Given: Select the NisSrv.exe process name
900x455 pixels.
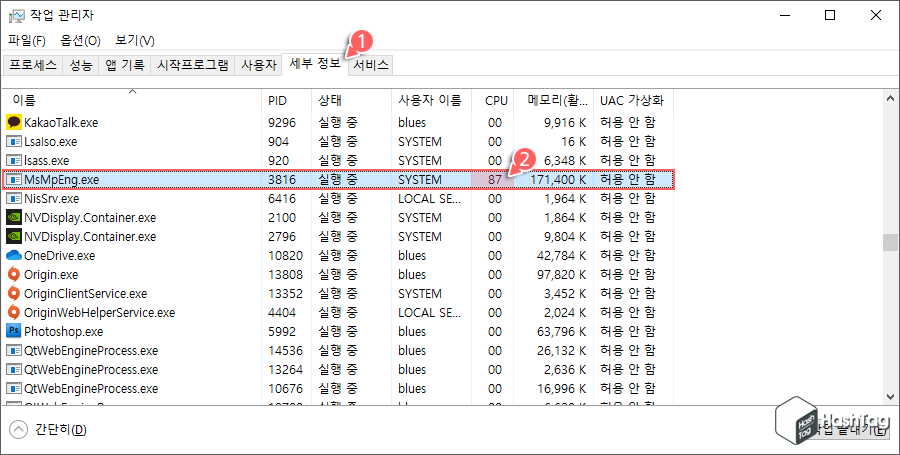Looking at the screenshot, I should click(x=52, y=199).
